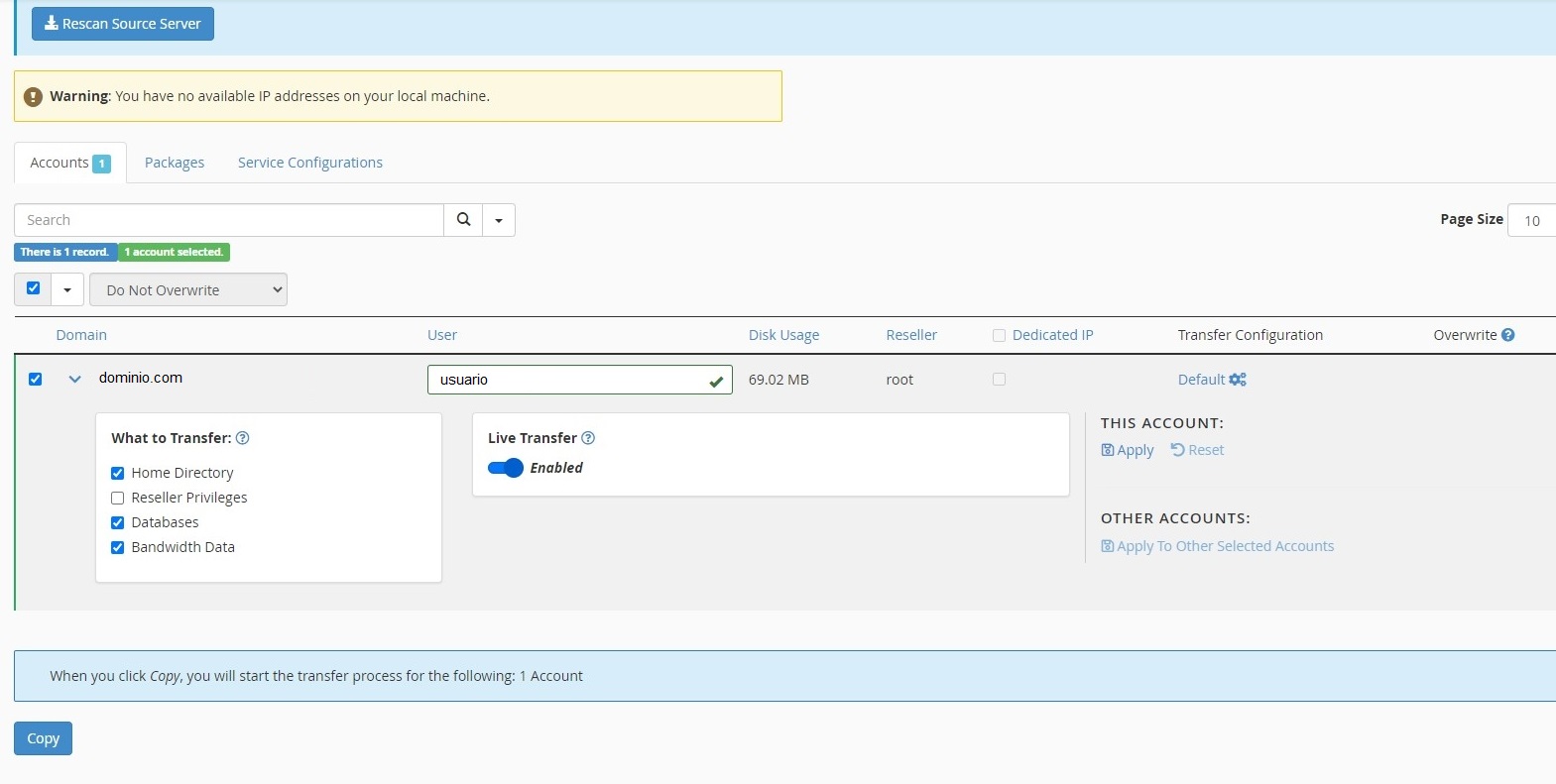1556x784 pixels.
Task: Click the search magnifier icon button
Action: point(463,220)
